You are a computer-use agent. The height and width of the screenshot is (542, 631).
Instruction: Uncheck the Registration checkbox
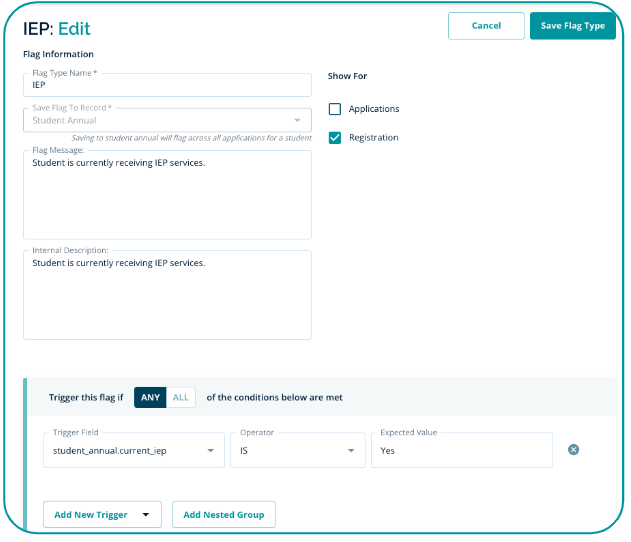pos(335,138)
